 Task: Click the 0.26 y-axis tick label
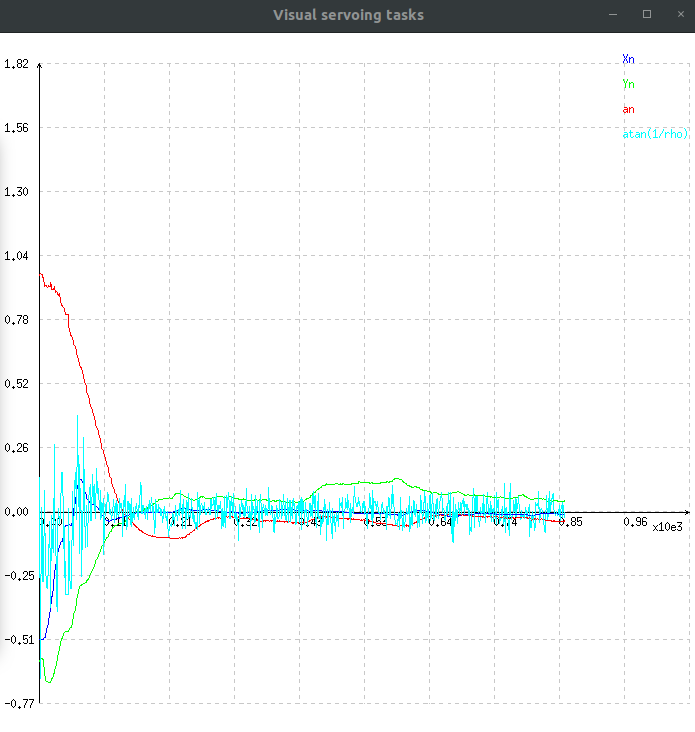(x=16, y=448)
